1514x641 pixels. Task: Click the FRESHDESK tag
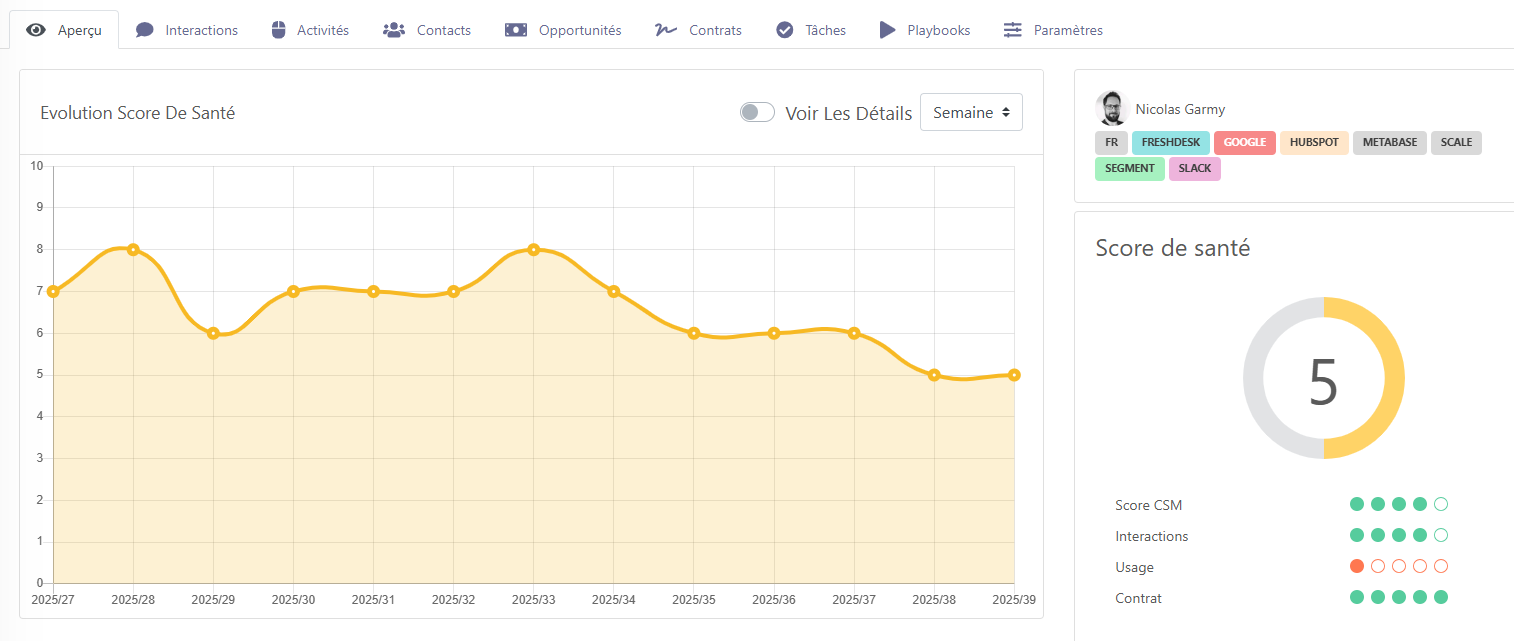(1170, 142)
